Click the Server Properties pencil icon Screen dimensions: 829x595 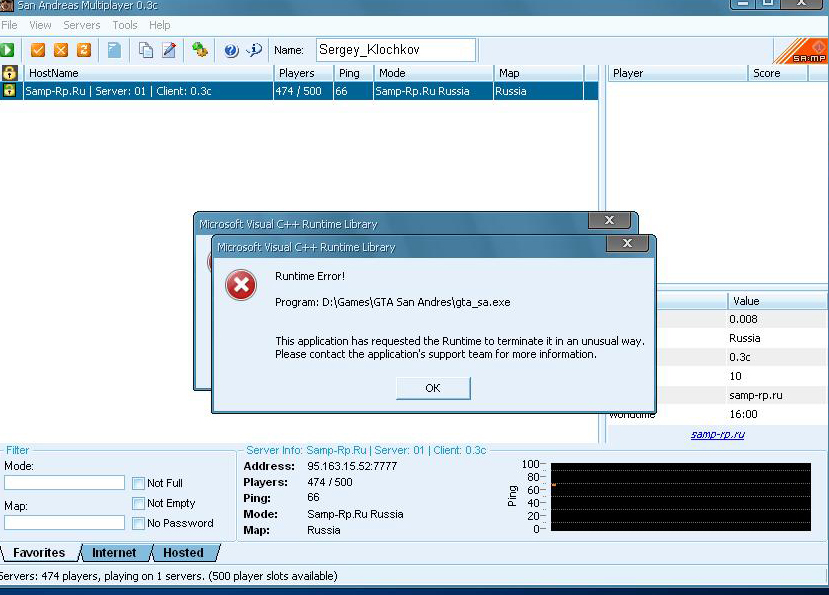(169, 50)
